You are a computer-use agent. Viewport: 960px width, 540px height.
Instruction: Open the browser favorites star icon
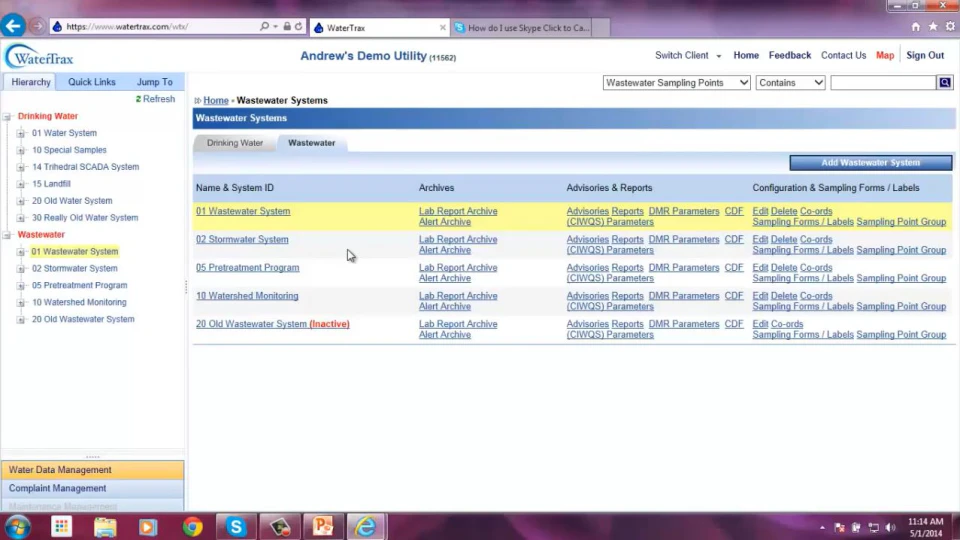[933, 26]
